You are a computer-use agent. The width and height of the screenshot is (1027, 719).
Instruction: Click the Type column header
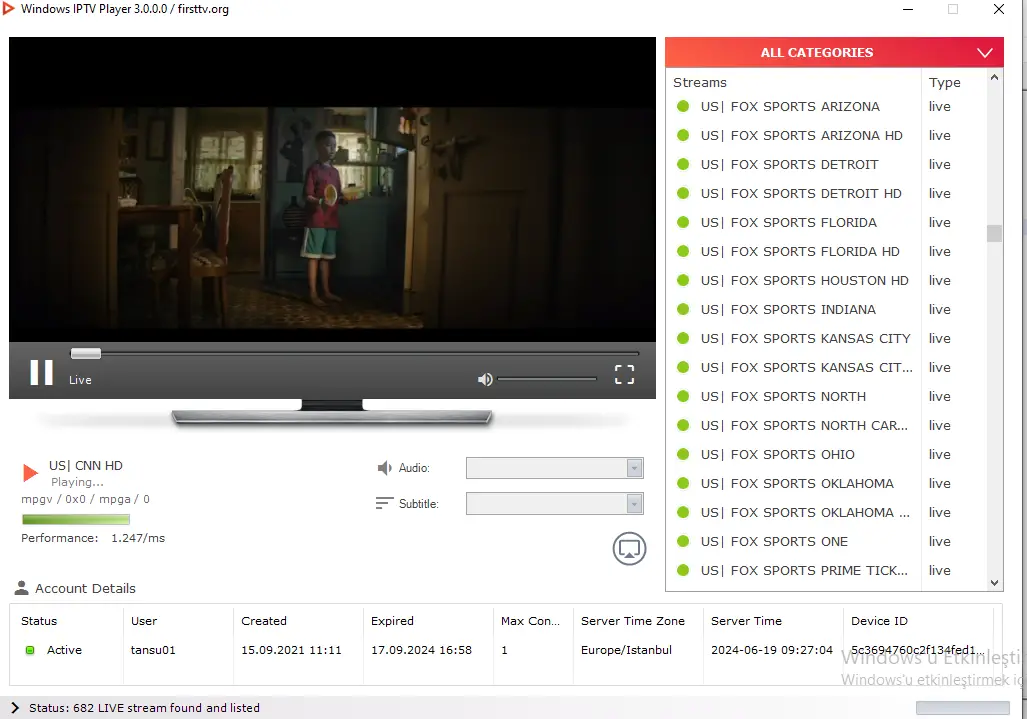coord(944,83)
